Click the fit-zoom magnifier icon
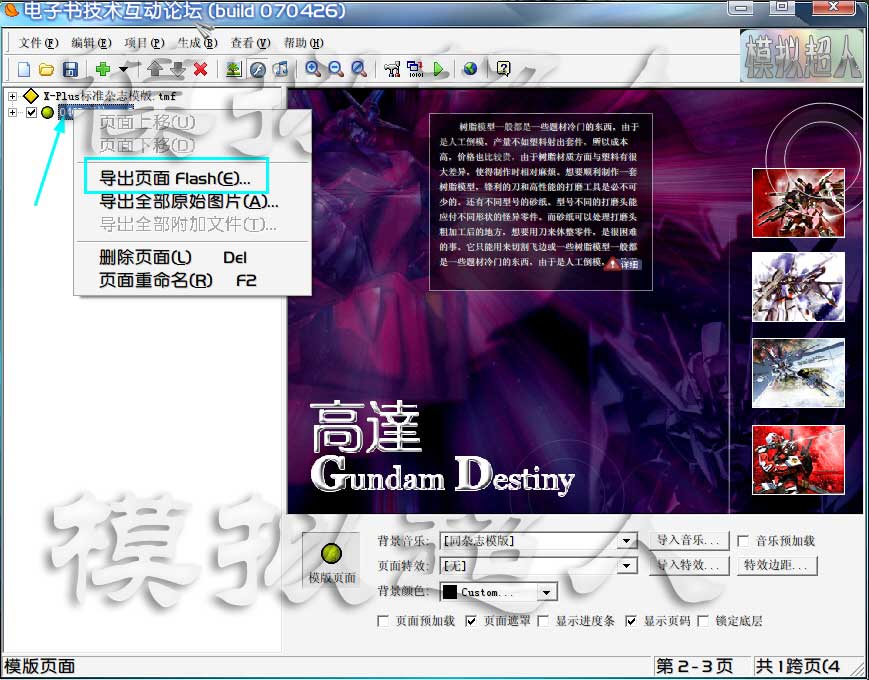The height and width of the screenshot is (680, 869). (359, 69)
